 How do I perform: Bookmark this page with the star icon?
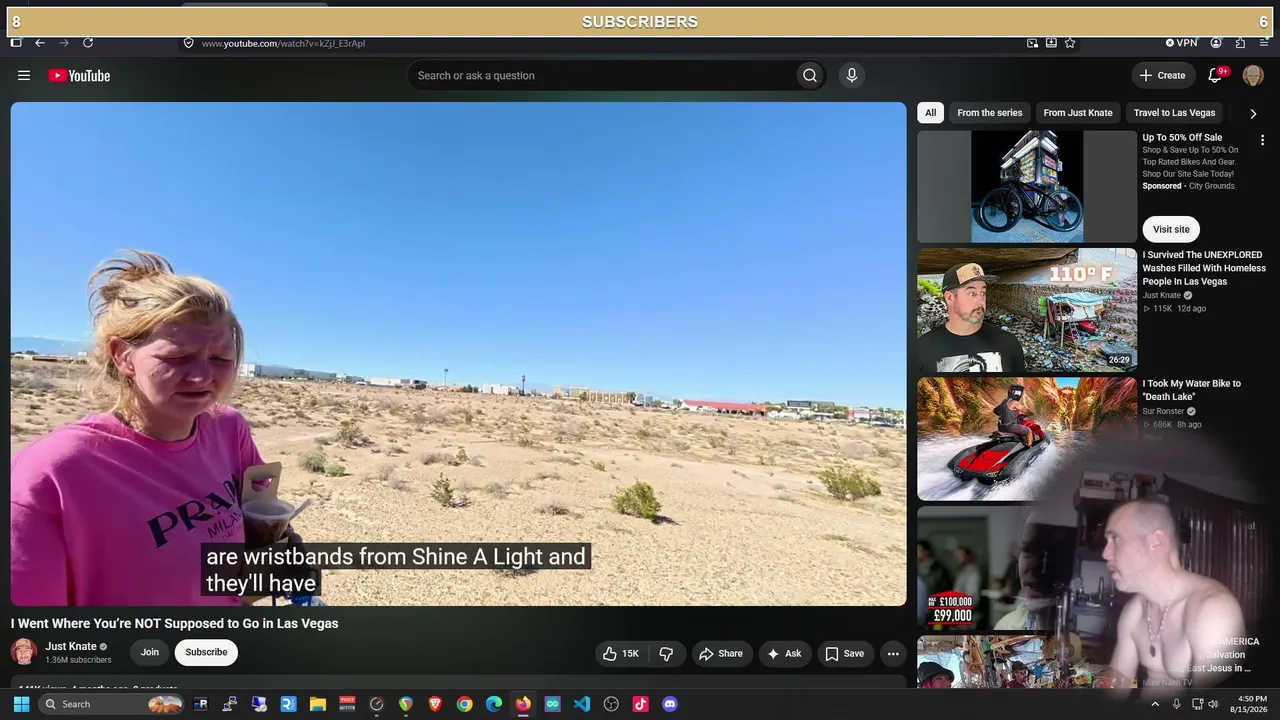pyautogui.click(x=1070, y=43)
